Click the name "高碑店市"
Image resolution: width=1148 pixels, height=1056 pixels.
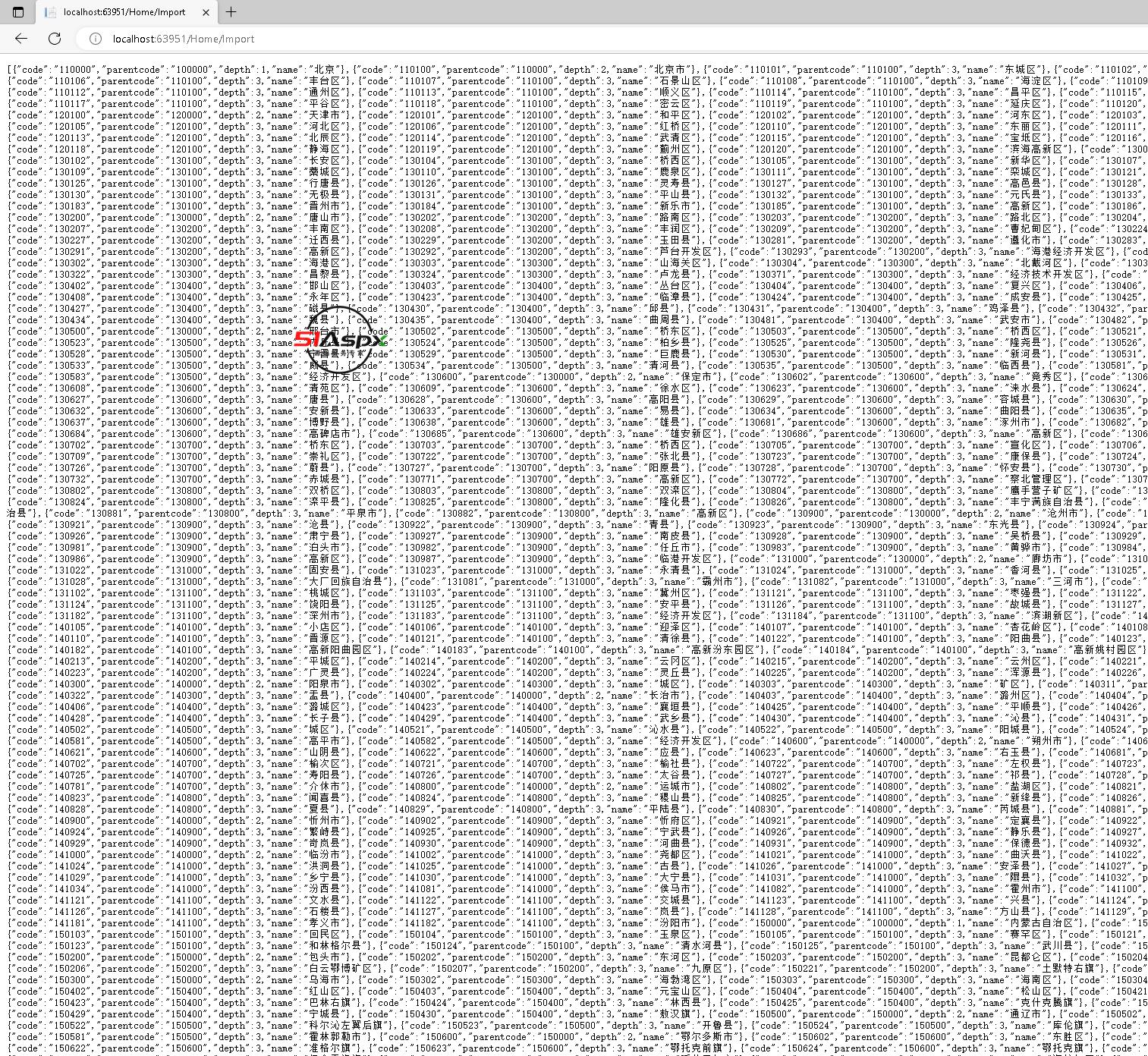coord(331,434)
